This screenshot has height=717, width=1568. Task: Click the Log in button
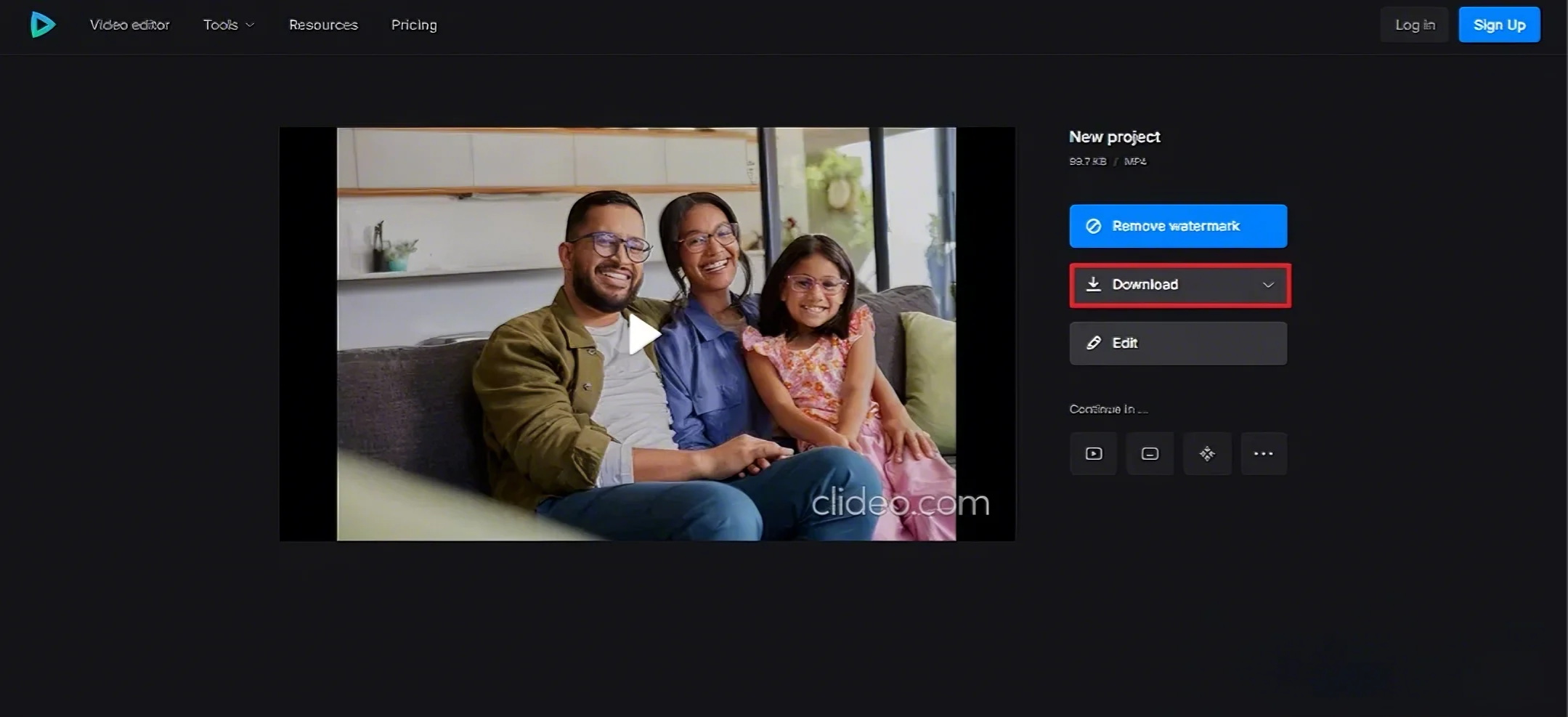click(x=1413, y=24)
